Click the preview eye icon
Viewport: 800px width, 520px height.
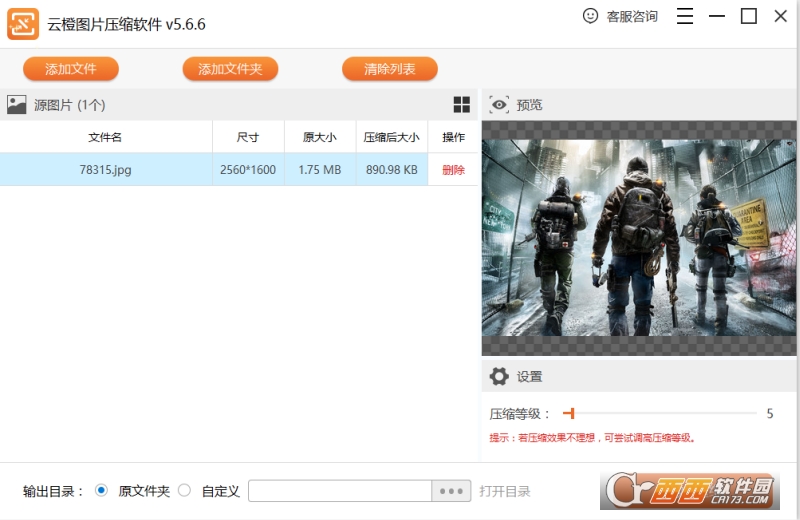(499, 105)
